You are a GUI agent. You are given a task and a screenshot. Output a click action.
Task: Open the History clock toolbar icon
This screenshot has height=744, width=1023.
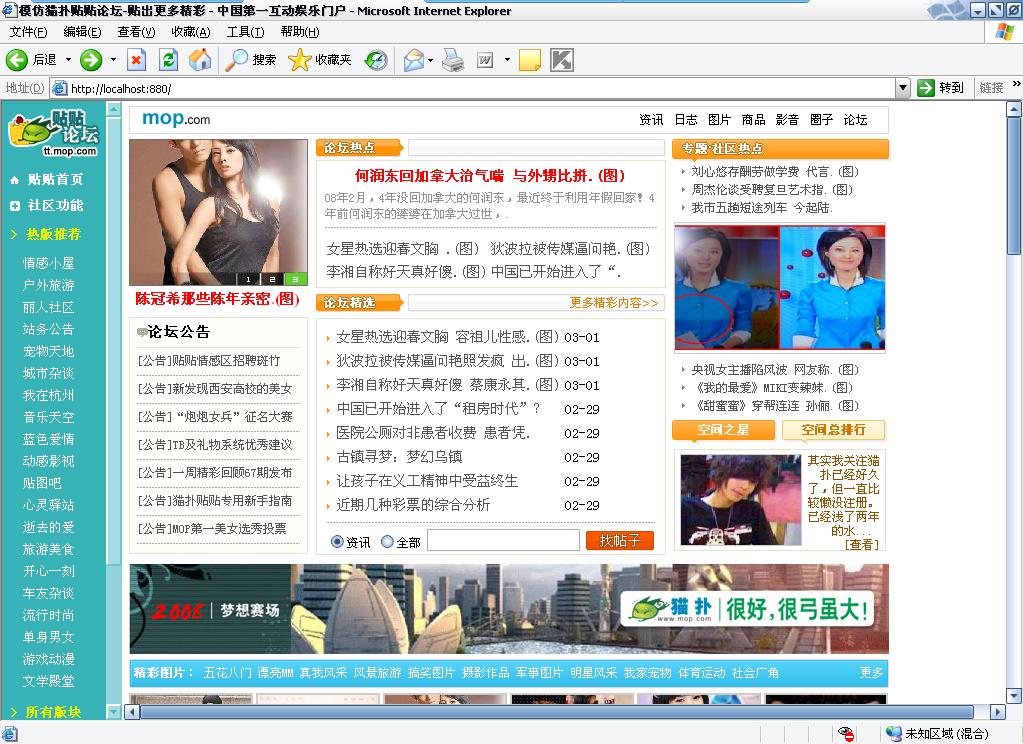(376, 60)
